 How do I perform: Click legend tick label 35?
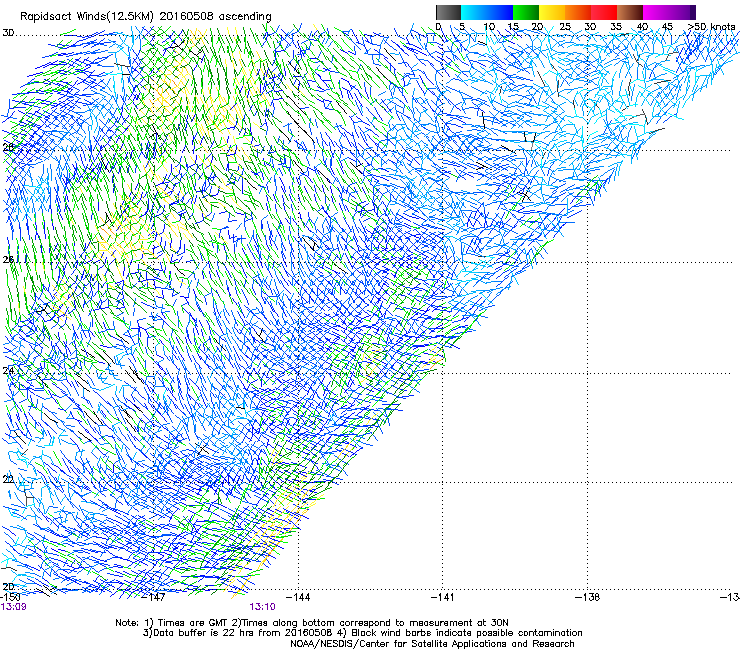tap(616, 26)
